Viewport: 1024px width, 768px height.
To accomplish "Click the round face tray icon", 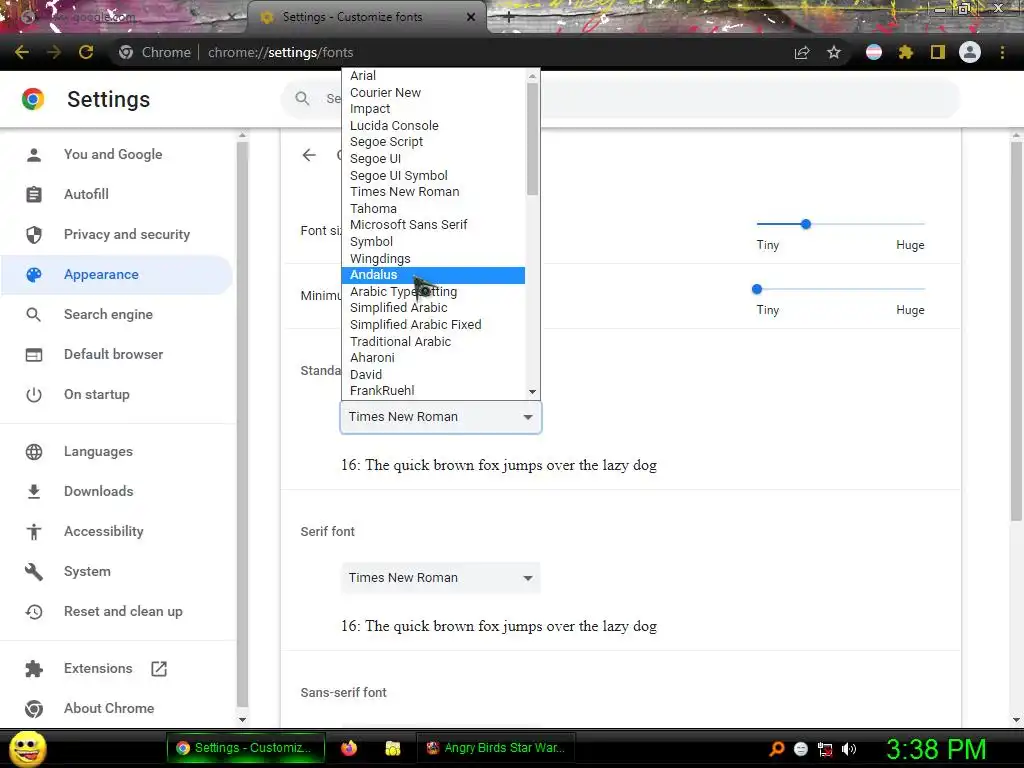I will click(801, 748).
